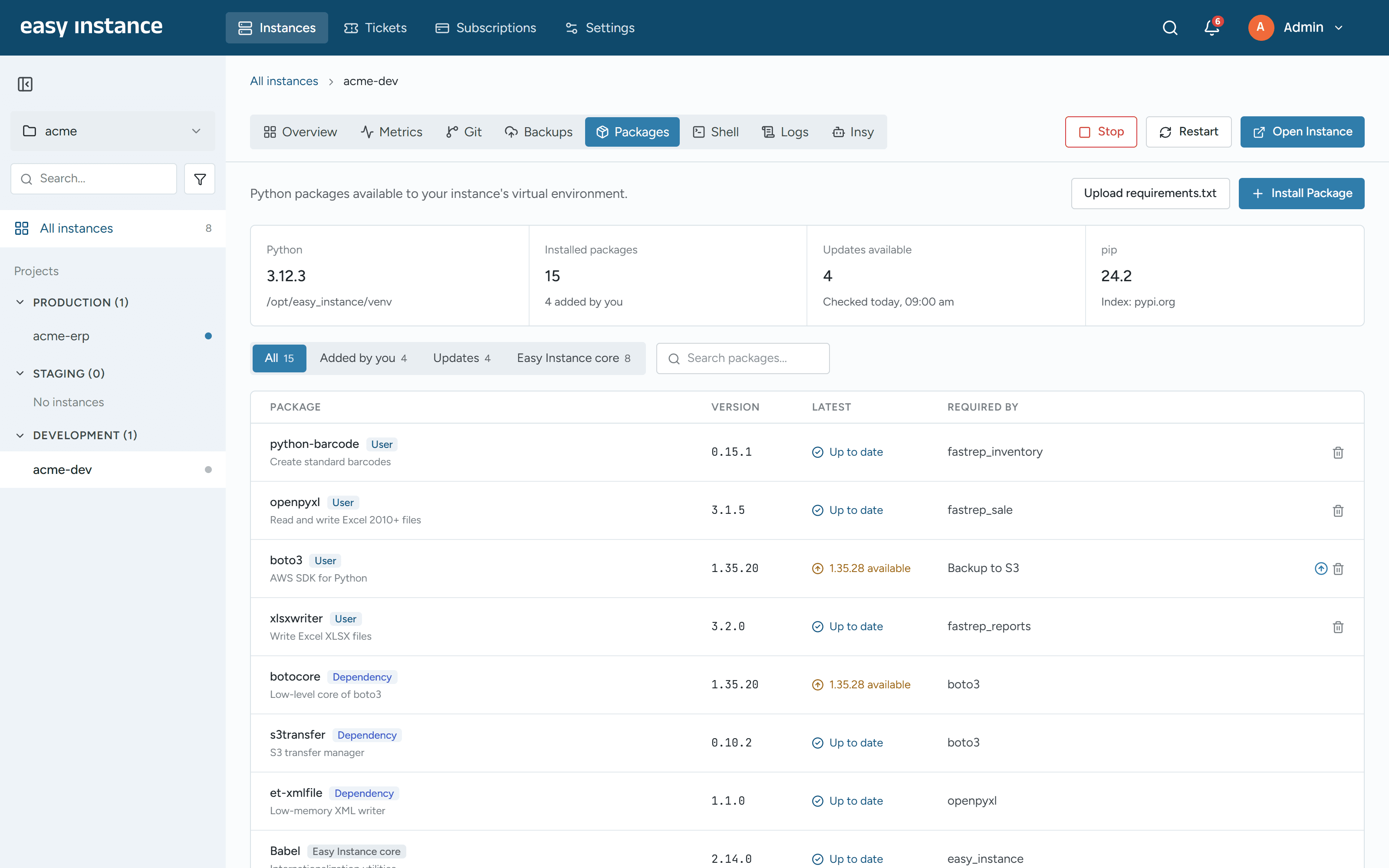The image size is (1389, 868).
Task: Click Open Instance button
Action: pyautogui.click(x=1302, y=132)
